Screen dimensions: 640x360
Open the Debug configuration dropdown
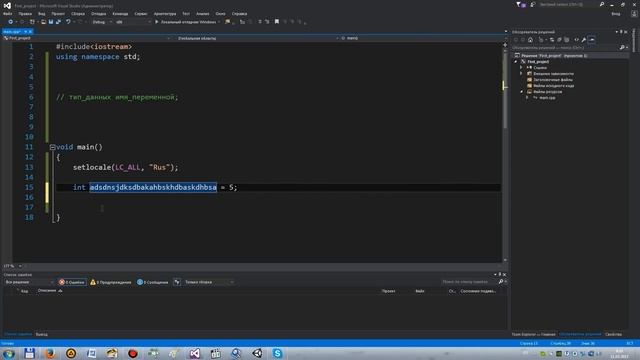[102, 22]
